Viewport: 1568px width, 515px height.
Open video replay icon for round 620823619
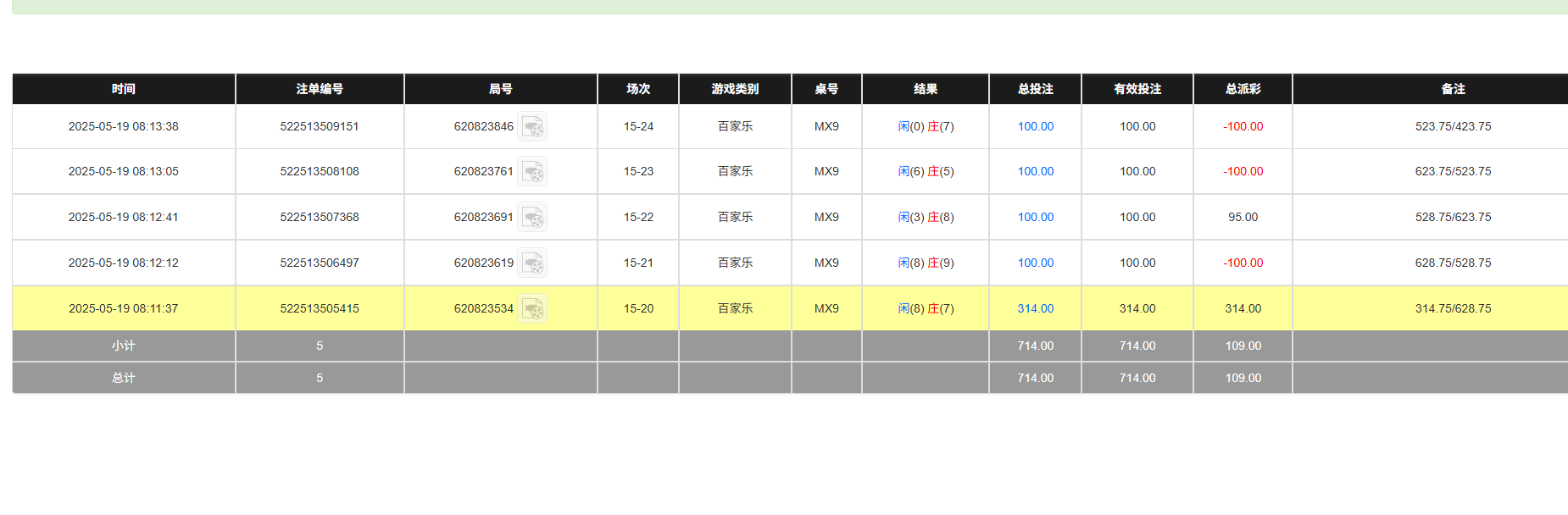pyautogui.click(x=532, y=263)
